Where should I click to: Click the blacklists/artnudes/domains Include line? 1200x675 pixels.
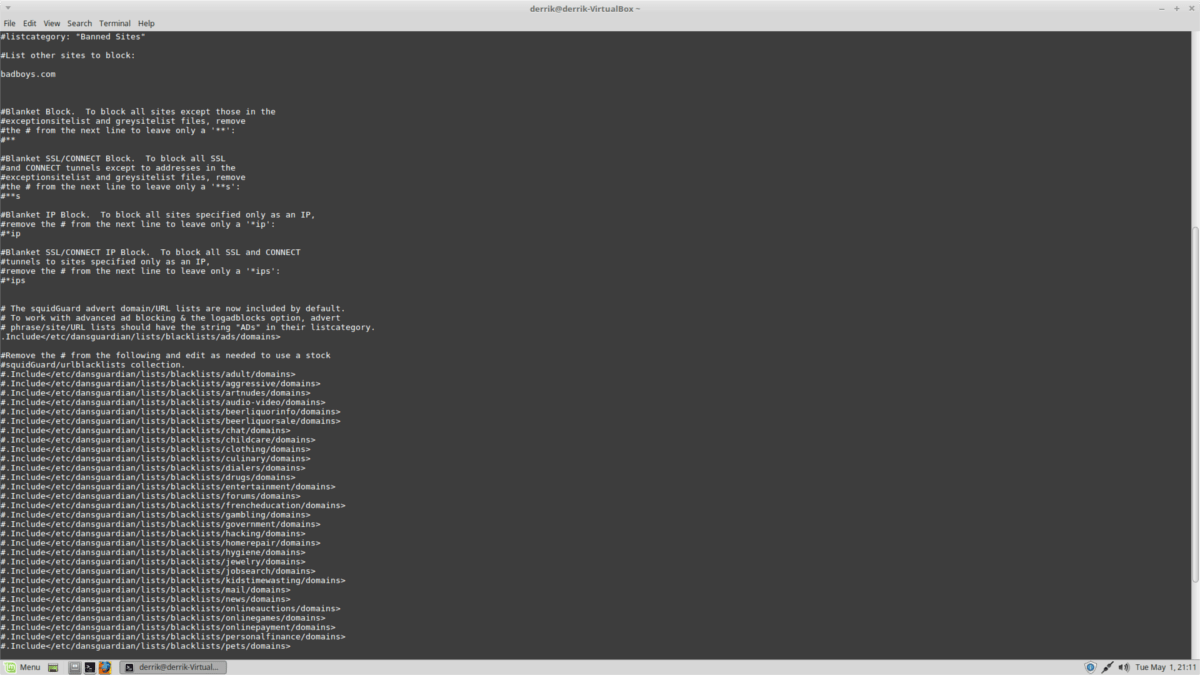(x=155, y=393)
